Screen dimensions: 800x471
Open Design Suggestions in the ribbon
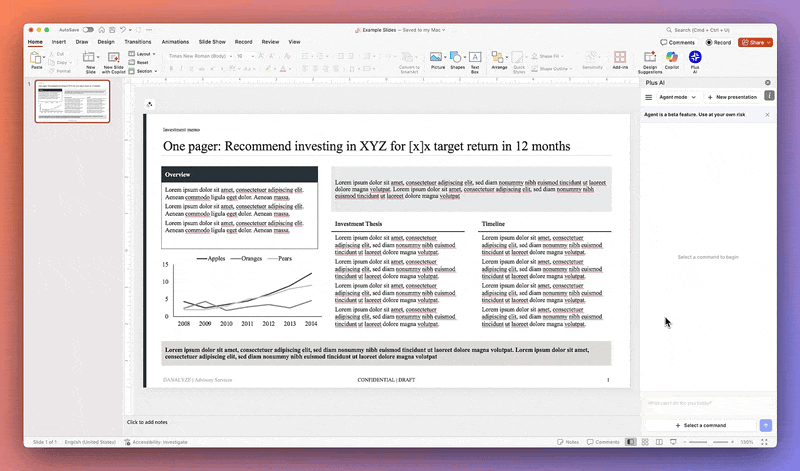pos(649,60)
